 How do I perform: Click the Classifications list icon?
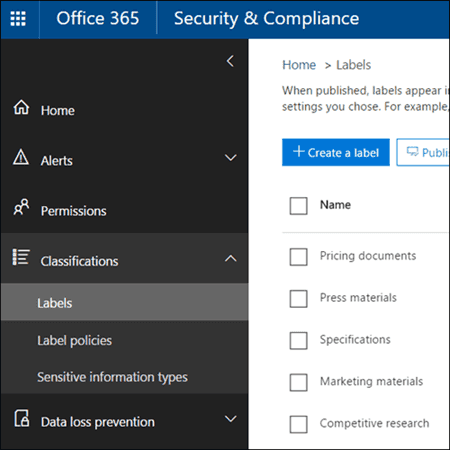pyautogui.click(x=21, y=257)
